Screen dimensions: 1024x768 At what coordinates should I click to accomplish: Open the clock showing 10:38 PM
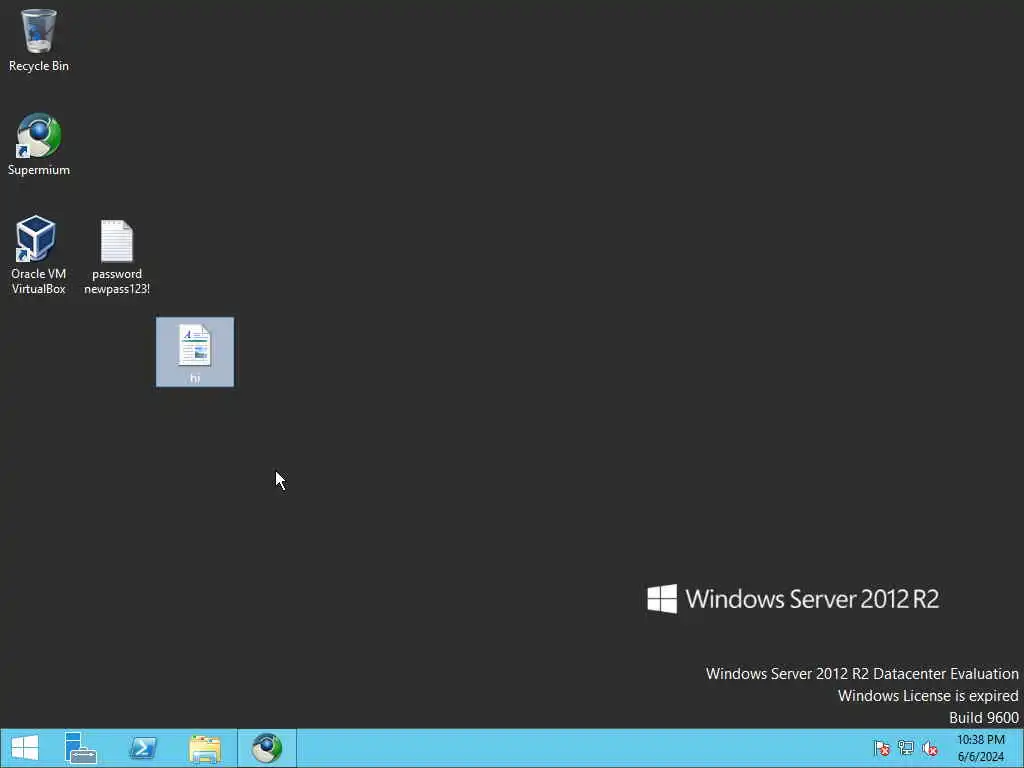(x=980, y=748)
